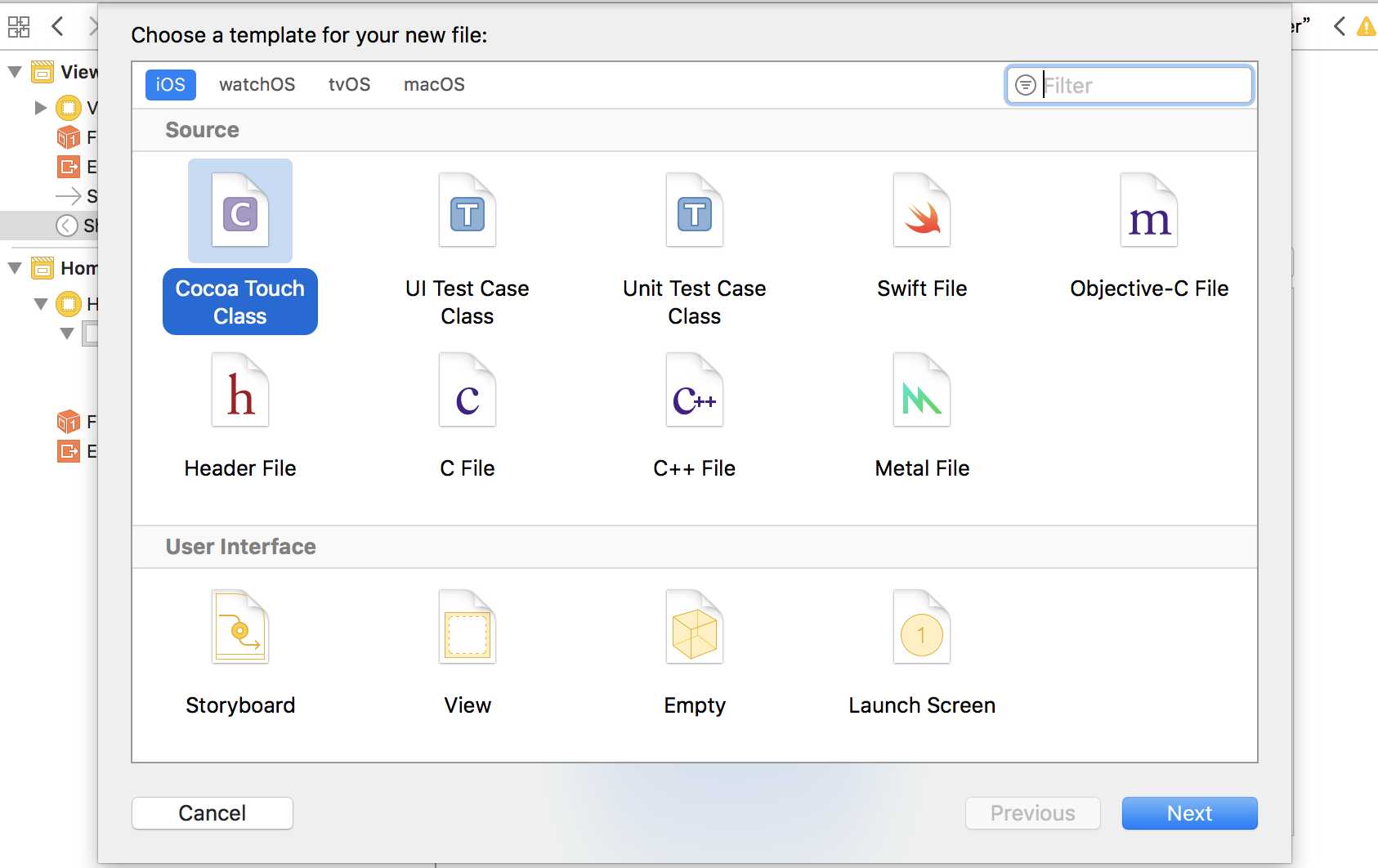This screenshot has width=1378, height=868.
Task: Switch to the macOS tab
Action: (435, 85)
